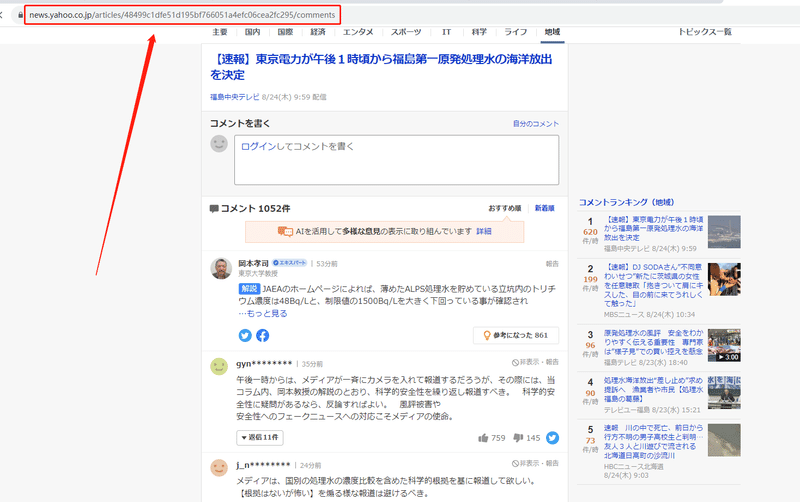Click rank 1 article thumbnail of the power plant
Image resolution: width=800 pixels, height=502 pixels.
pyautogui.click(x=724, y=232)
